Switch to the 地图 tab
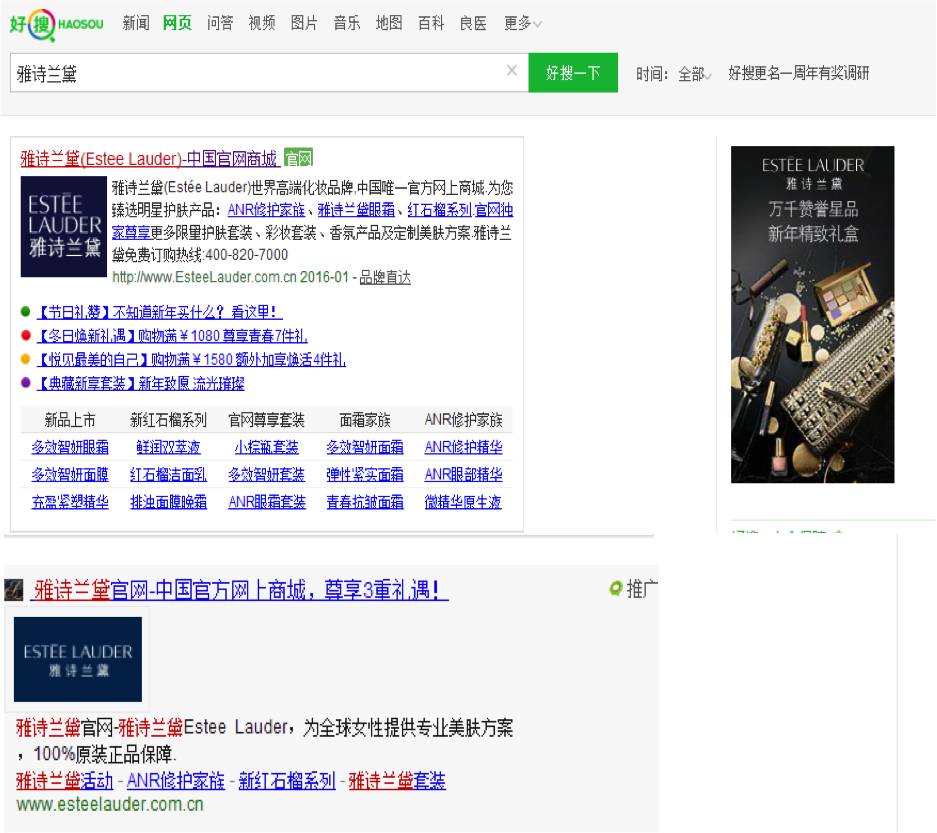This screenshot has height=833, width=937. (388, 23)
